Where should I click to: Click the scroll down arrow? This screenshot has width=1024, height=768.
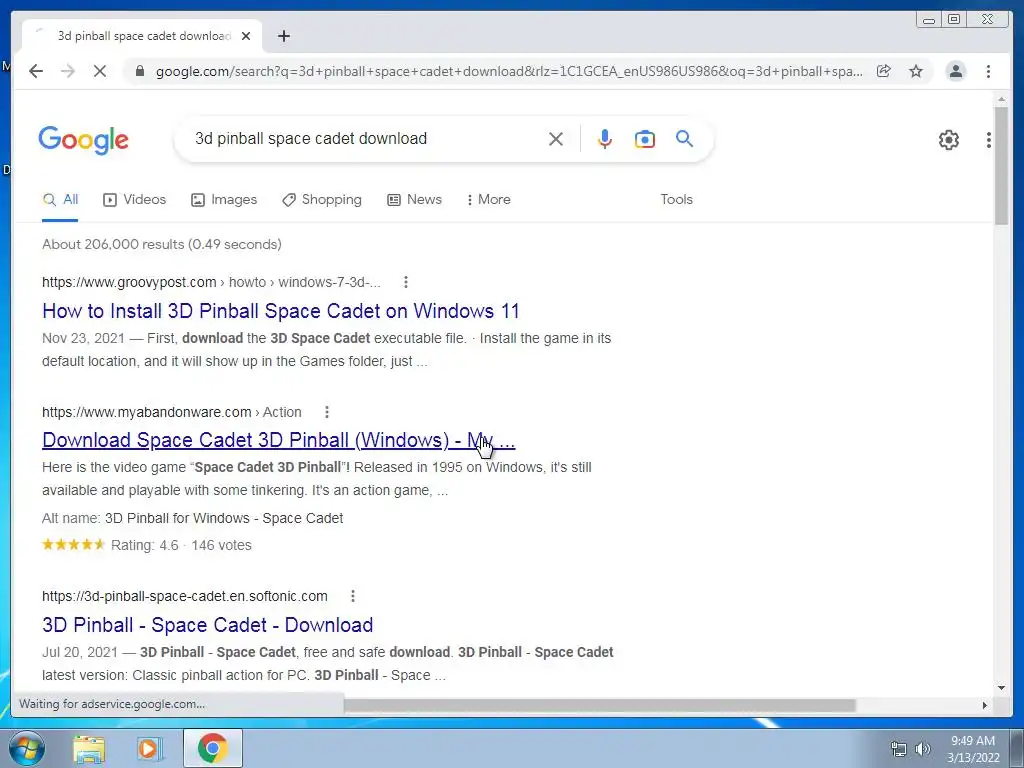tap(1001, 687)
